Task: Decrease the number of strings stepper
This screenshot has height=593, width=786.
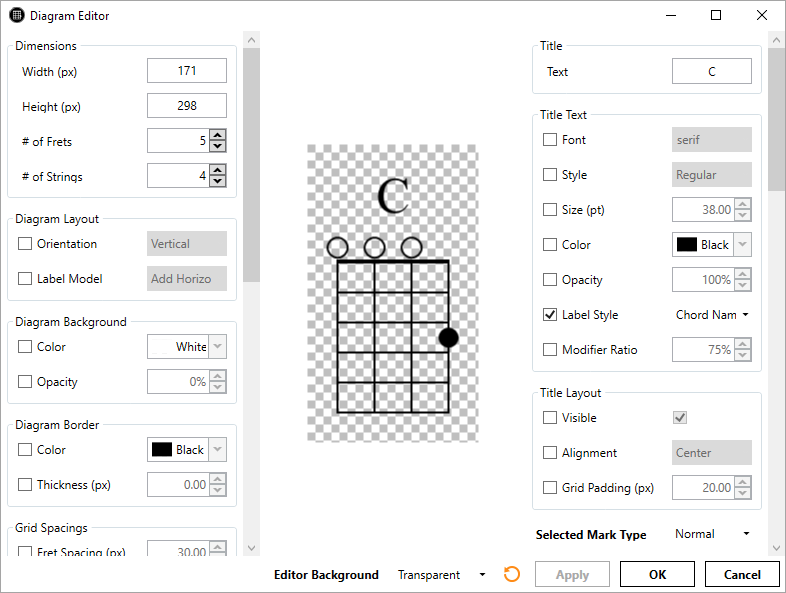Action: pyautogui.click(x=217, y=182)
